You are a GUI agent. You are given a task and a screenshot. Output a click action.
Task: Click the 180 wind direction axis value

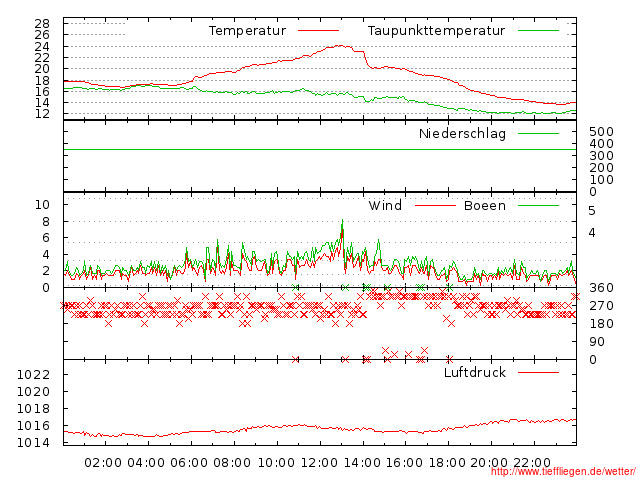coord(601,324)
